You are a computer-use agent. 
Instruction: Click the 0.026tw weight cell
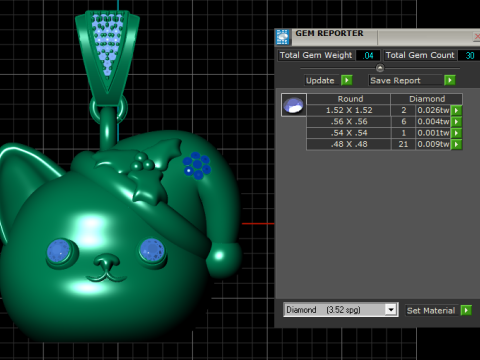coord(433,110)
